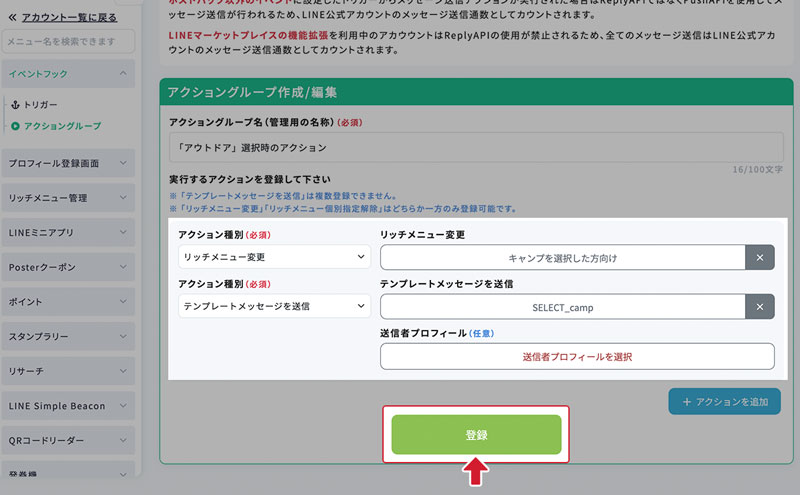800x495 pixels.
Task: Click the キャンプを選択した方向け rich menu field
Action: coord(562,258)
